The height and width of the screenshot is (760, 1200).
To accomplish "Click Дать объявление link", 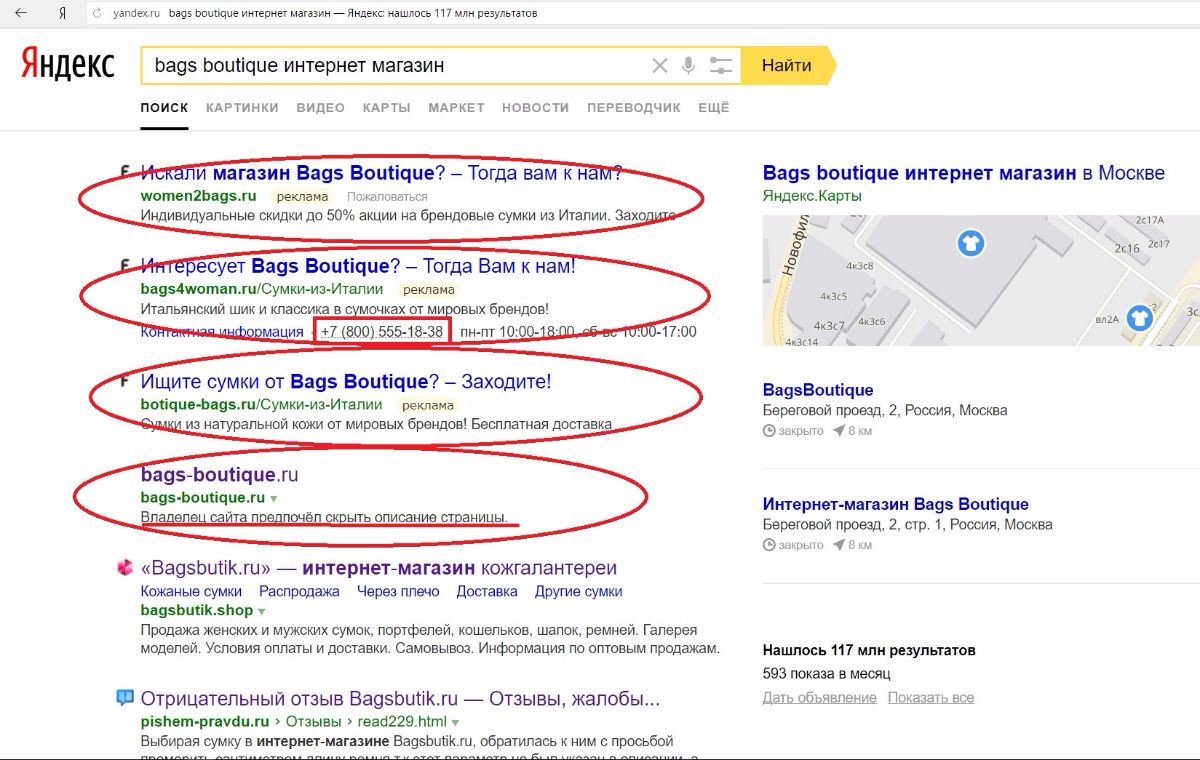I will tap(820, 697).
